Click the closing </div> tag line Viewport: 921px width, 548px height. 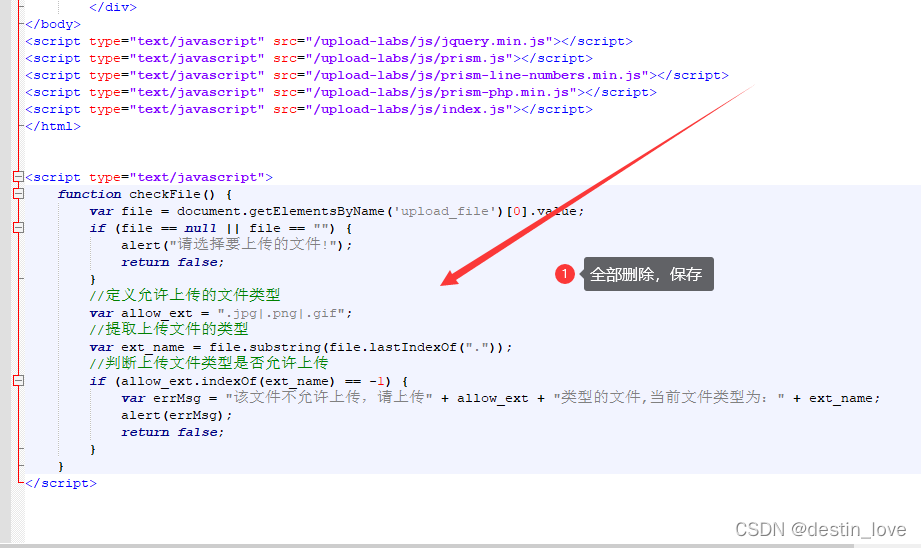[113, 7]
